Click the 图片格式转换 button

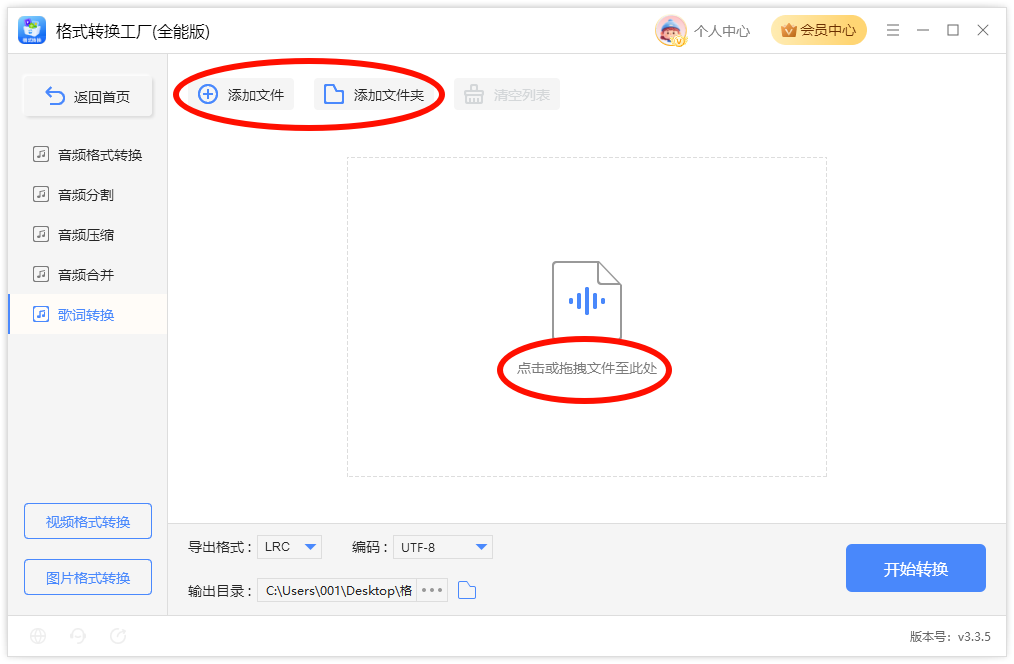(88, 577)
